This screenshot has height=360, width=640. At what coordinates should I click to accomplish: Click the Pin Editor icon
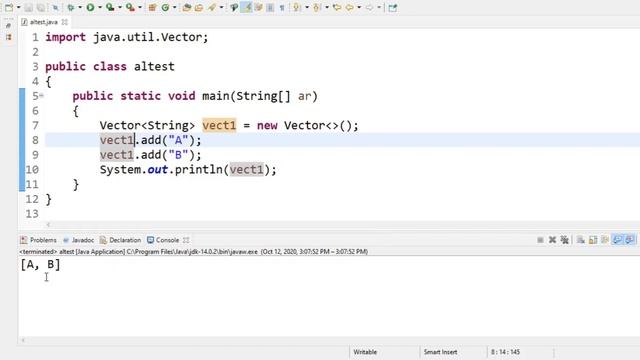click(x=392, y=7)
